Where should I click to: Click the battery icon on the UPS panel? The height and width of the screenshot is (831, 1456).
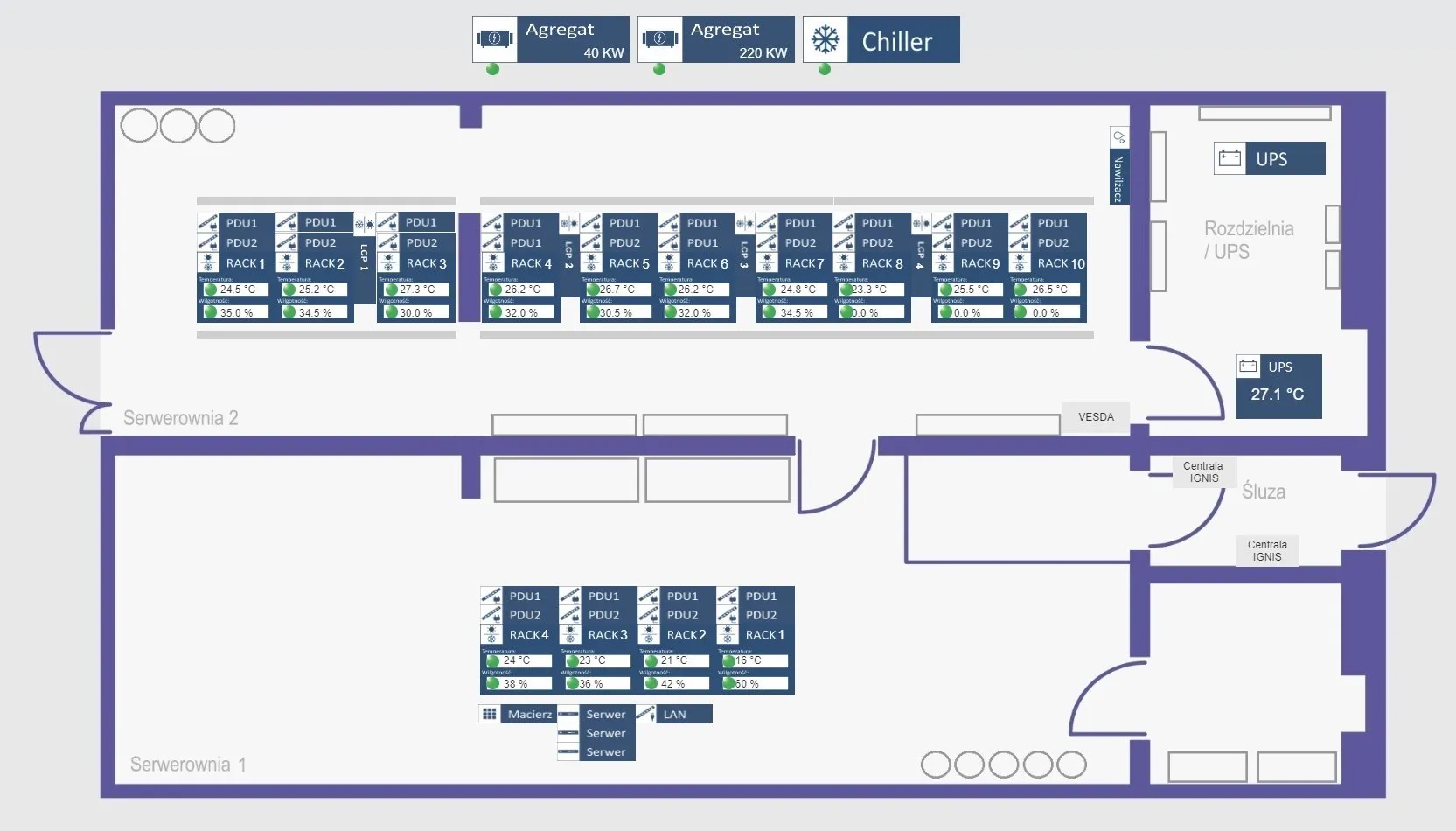click(1230, 158)
